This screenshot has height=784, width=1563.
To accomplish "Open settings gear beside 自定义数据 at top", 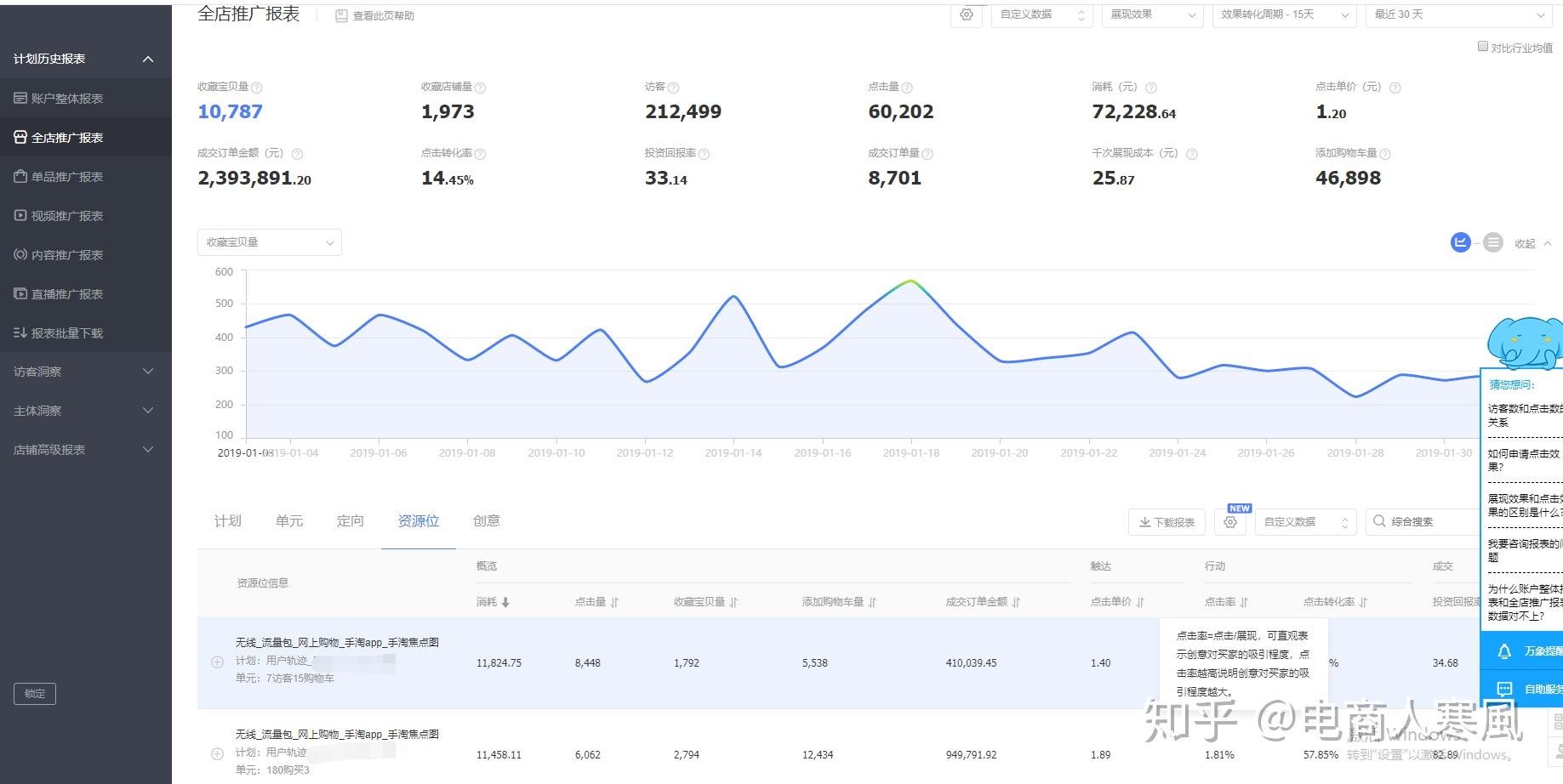I will (967, 14).
